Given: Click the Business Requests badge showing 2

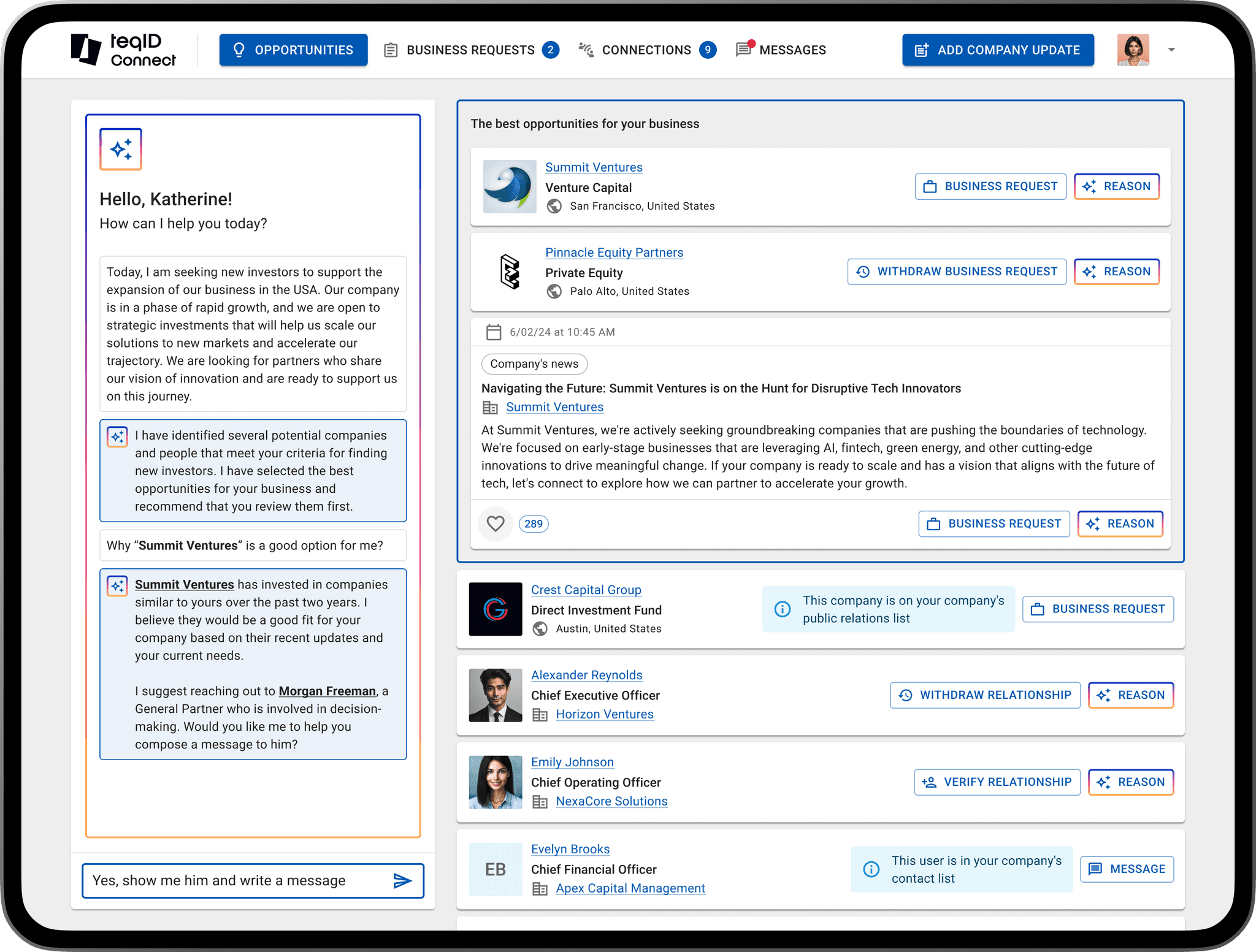Looking at the screenshot, I should point(551,50).
